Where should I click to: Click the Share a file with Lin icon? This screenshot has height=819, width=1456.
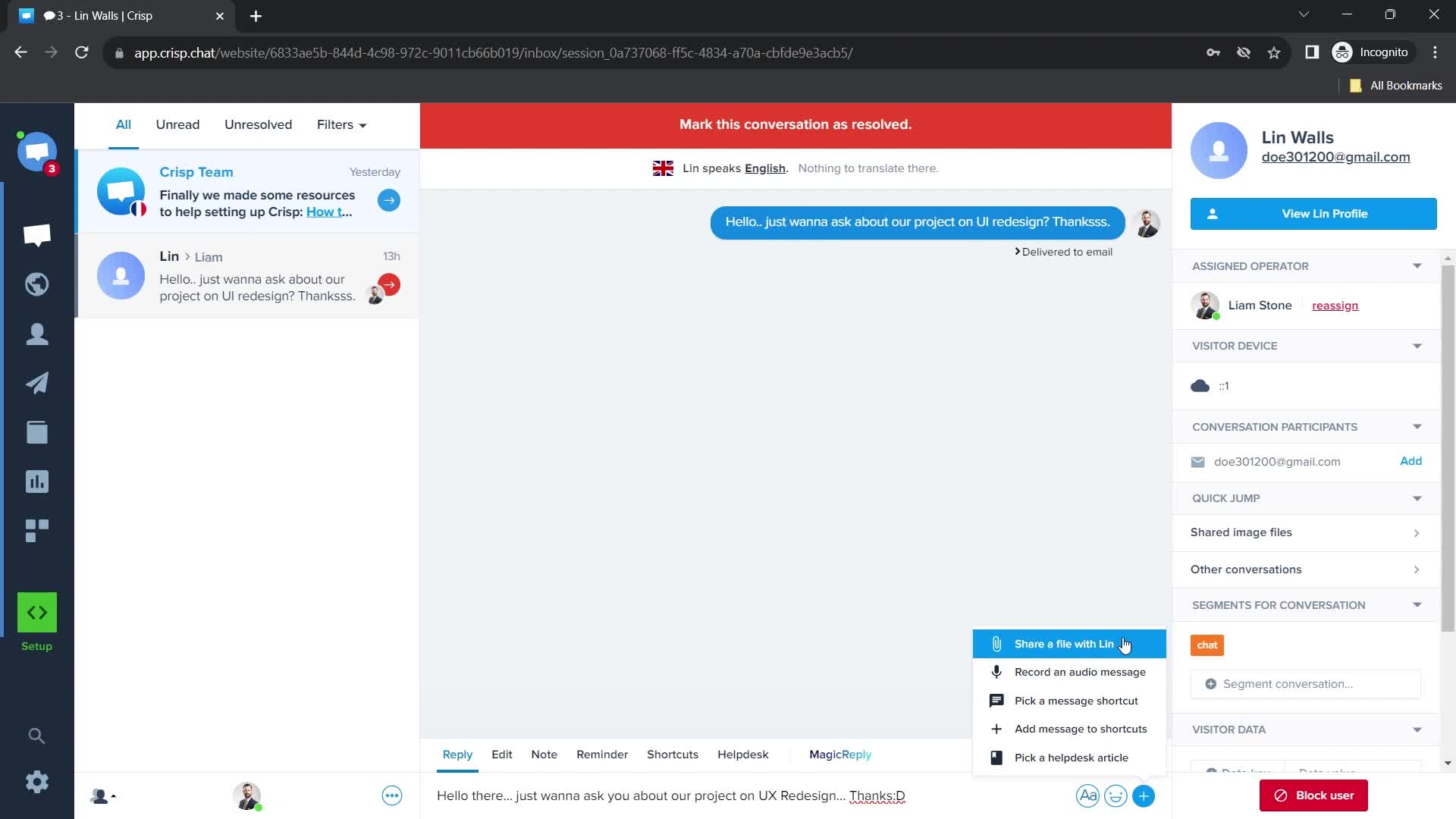coord(997,643)
